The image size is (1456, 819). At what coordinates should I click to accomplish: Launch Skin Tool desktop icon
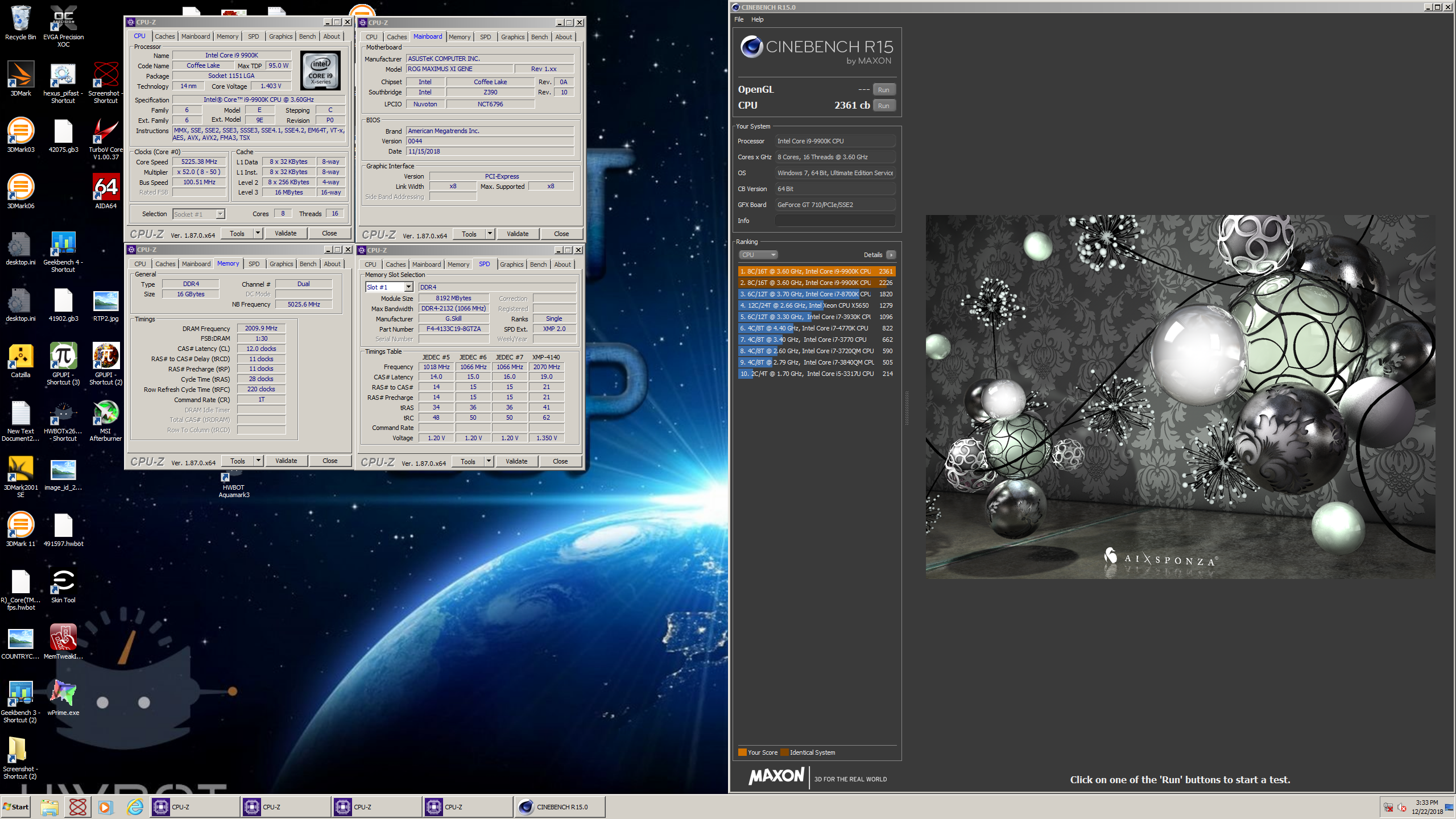pos(63,586)
